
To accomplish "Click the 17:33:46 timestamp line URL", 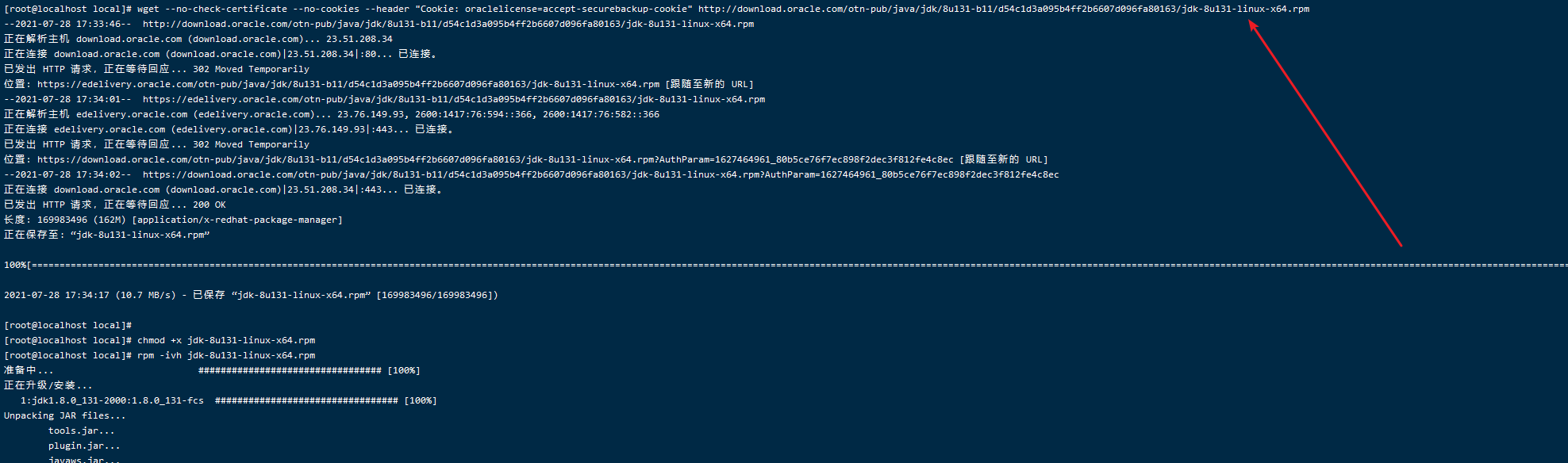I will [448, 24].
